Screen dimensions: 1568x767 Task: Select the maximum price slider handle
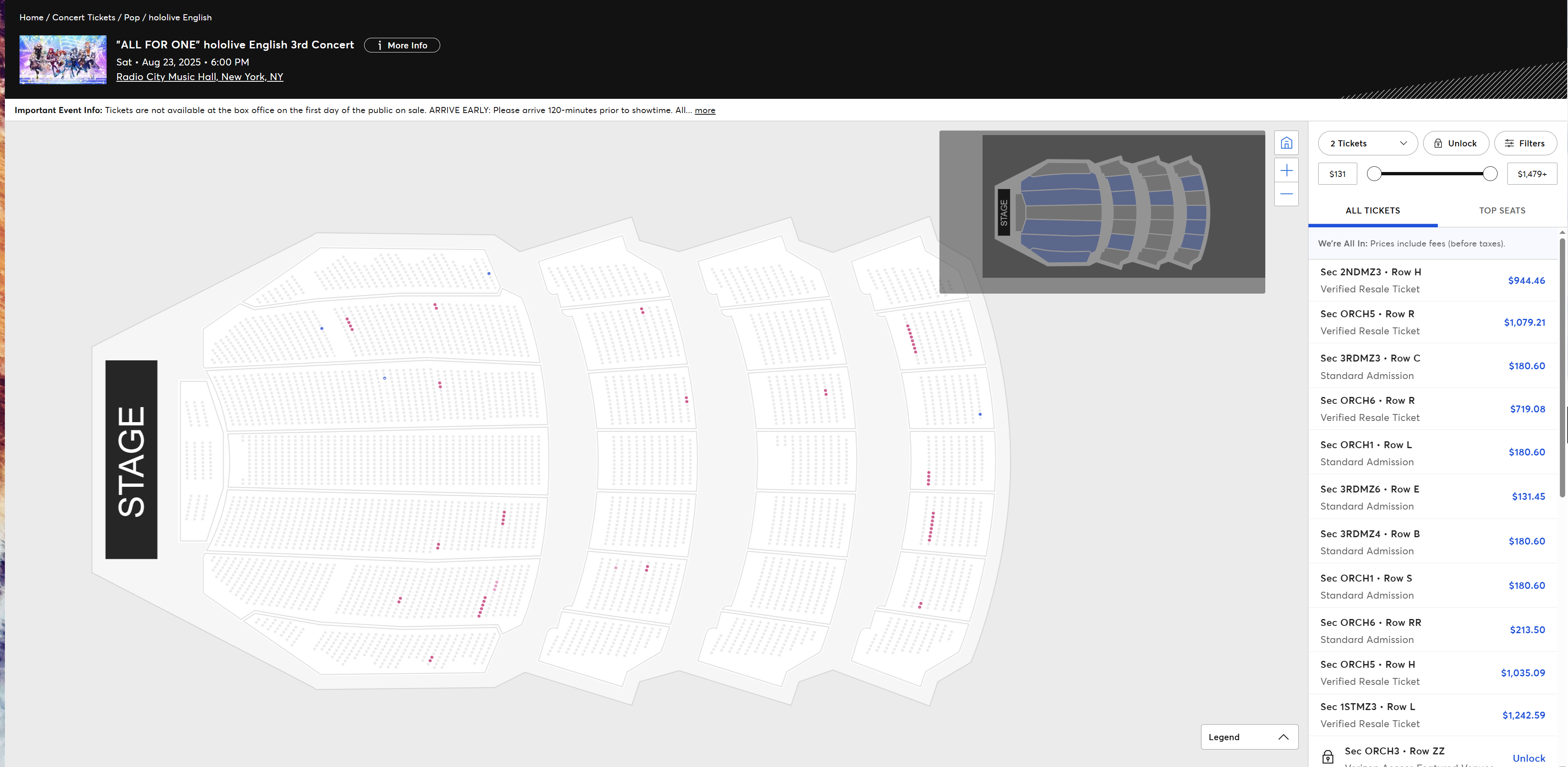click(x=1490, y=174)
